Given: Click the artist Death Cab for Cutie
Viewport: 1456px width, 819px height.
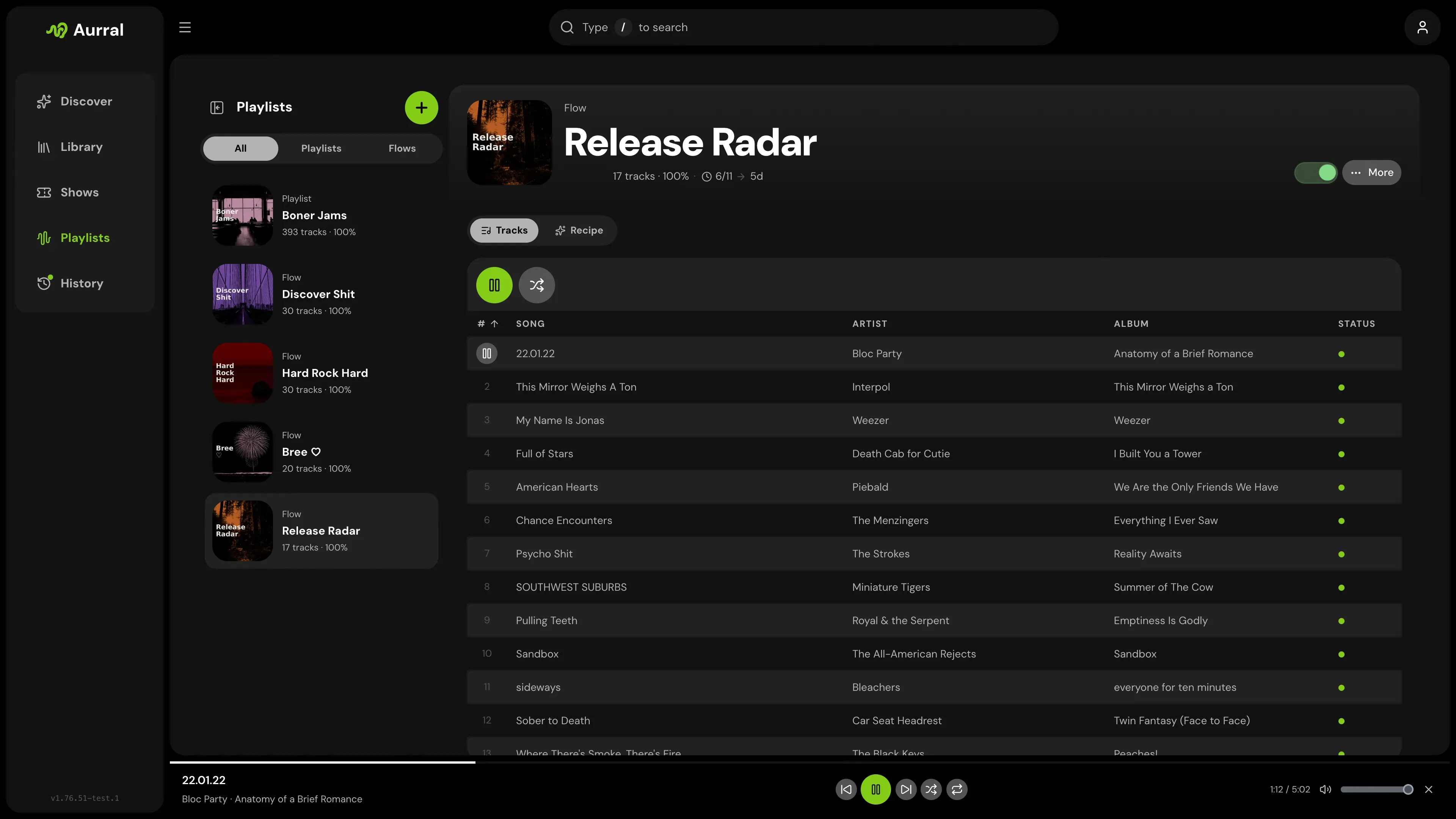Looking at the screenshot, I should pos(901,453).
